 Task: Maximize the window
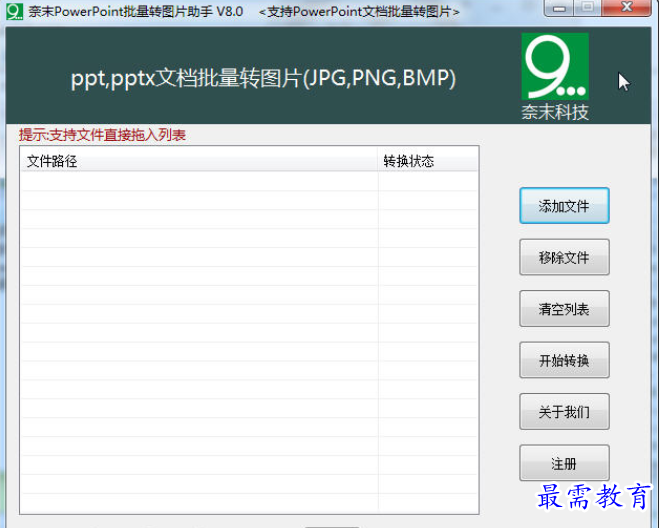tap(588, 8)
